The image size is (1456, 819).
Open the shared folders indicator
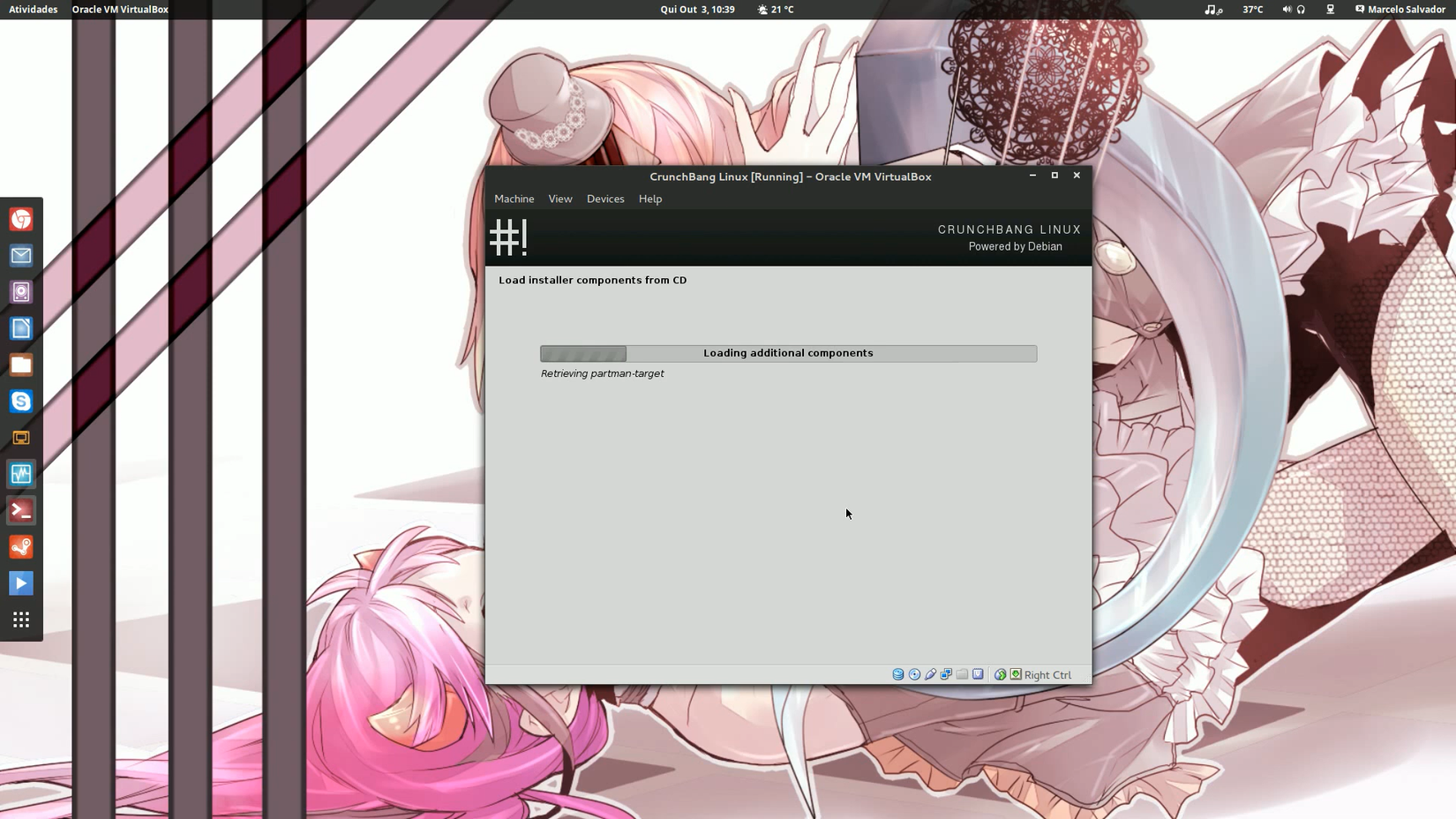[962, 674]
